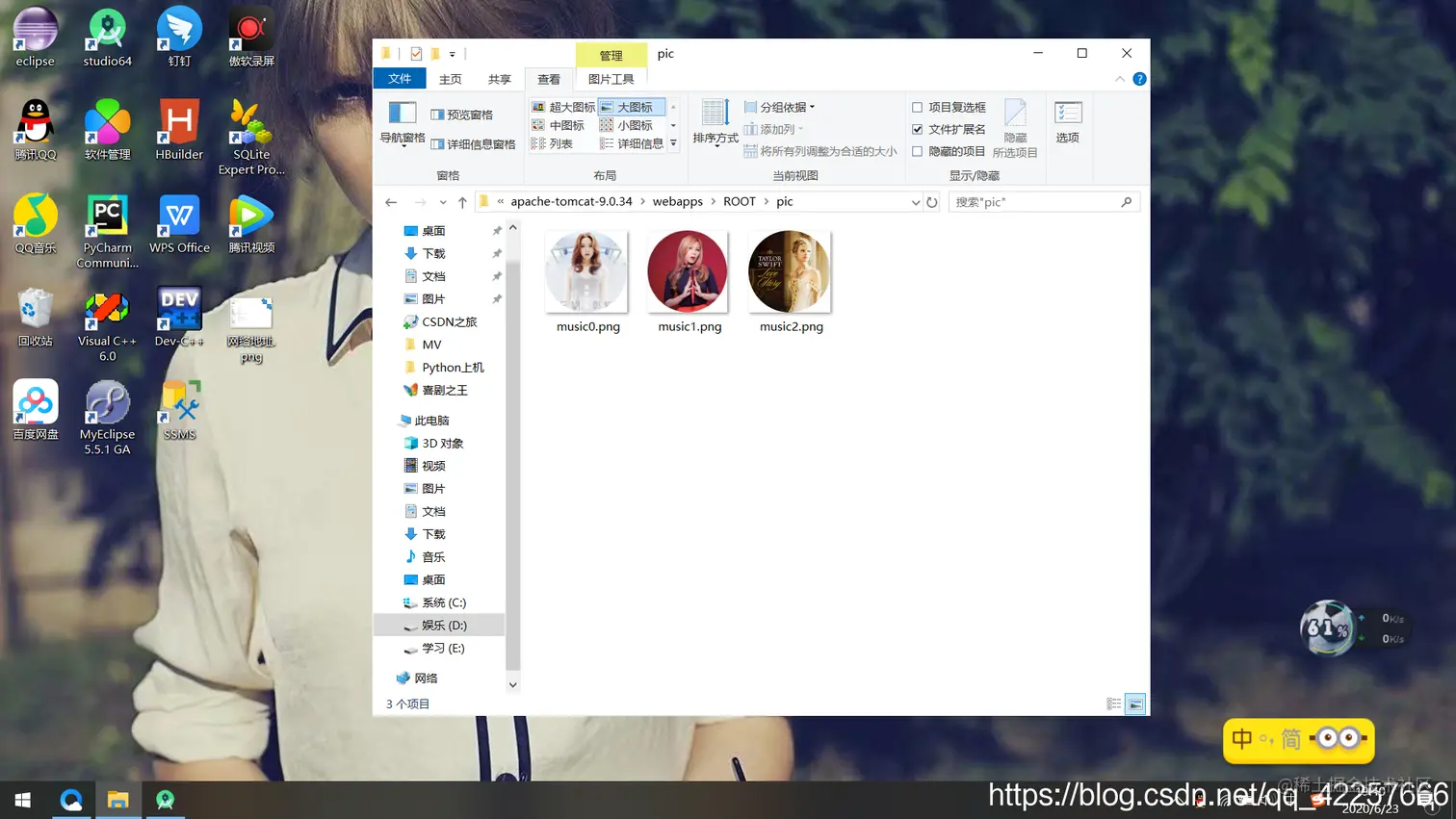Select 超大图标 layout option
The width and height of the screenshot is (1456, 819).
click(563, 107)
